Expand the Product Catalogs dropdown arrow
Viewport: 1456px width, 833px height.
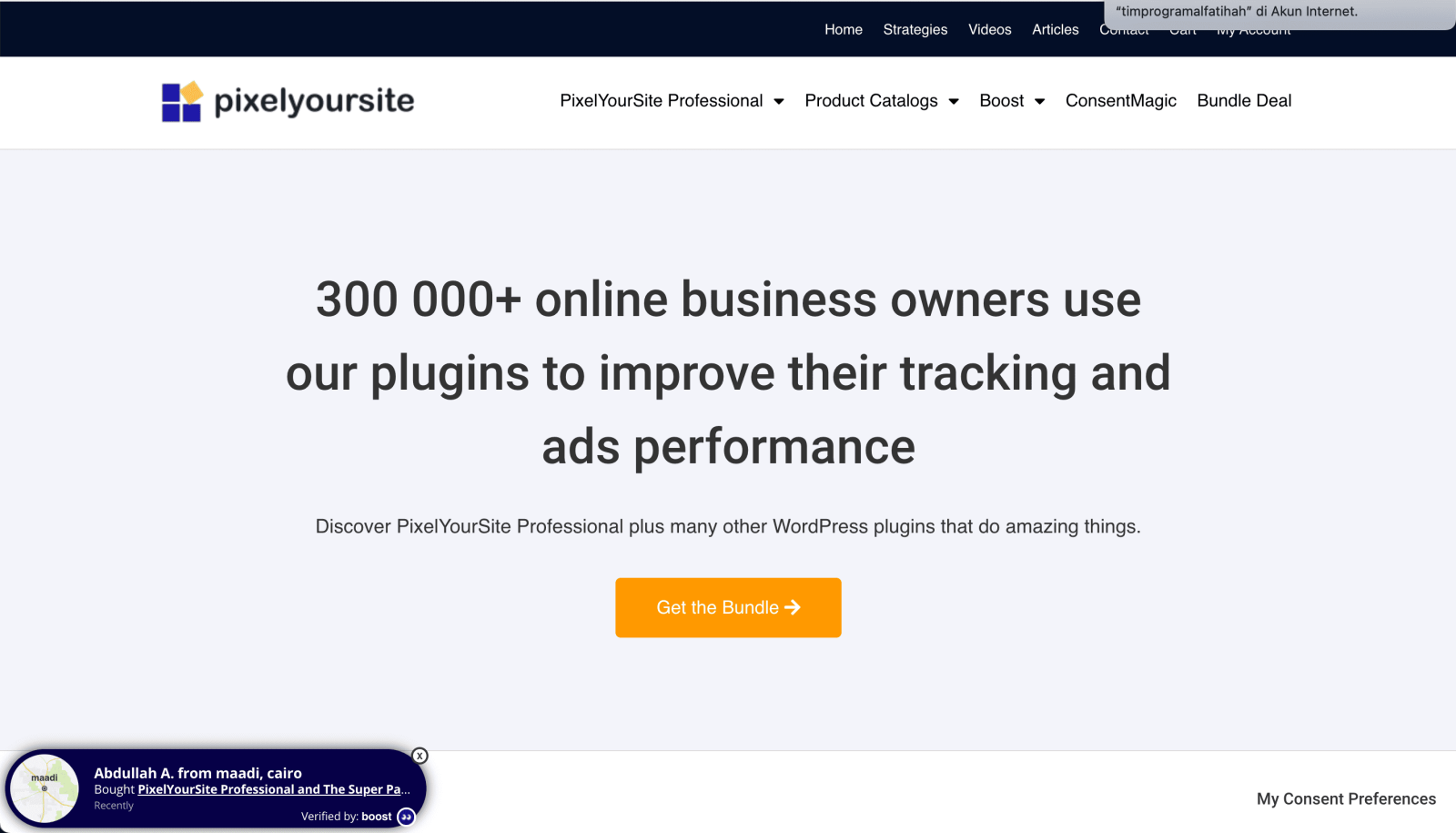(954, 101)
